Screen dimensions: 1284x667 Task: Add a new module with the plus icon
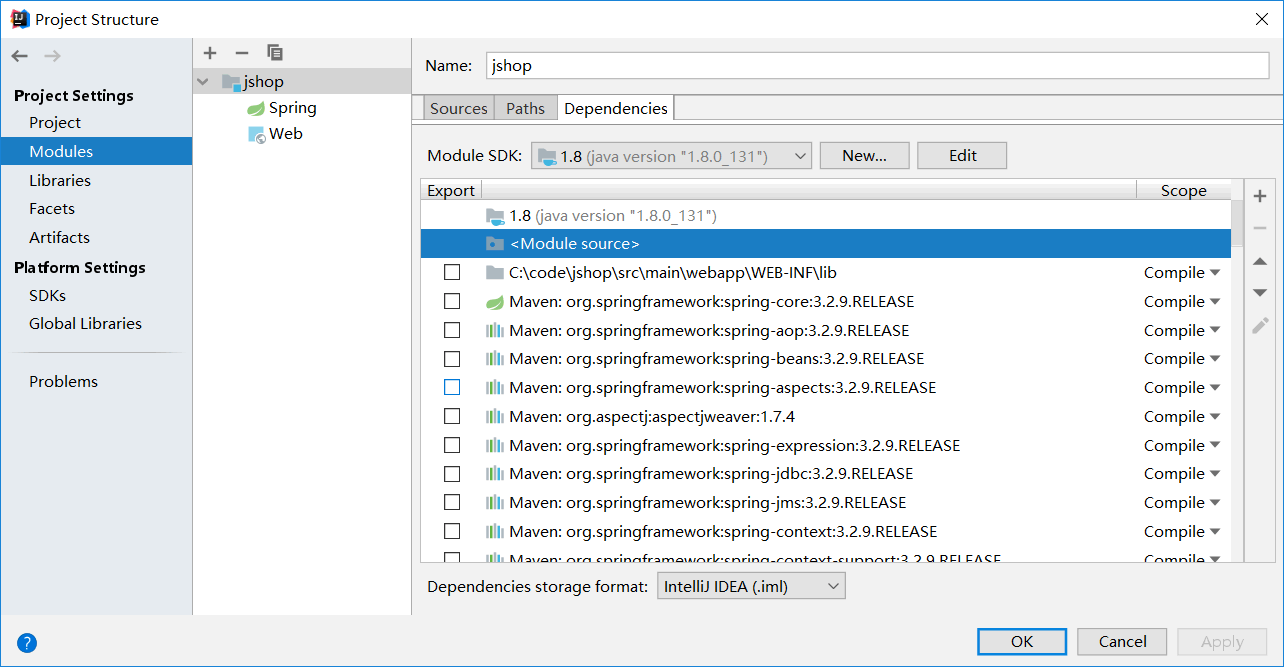(x=210, y=53)
